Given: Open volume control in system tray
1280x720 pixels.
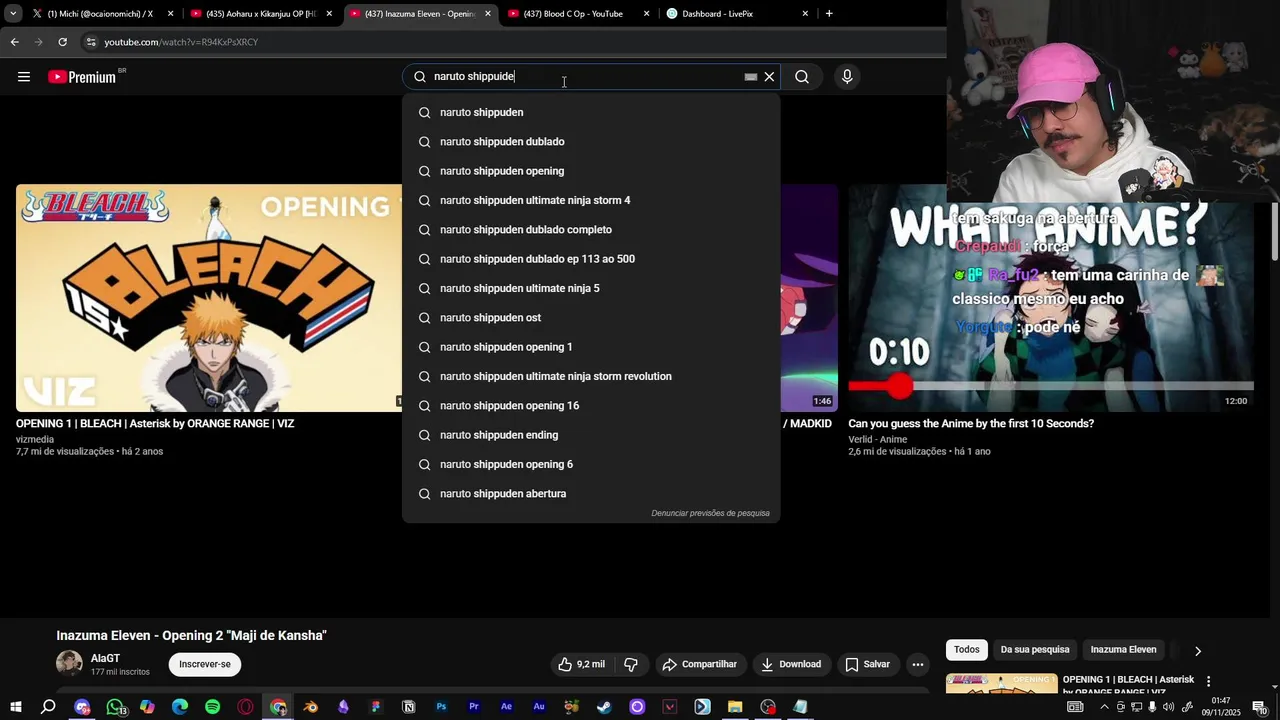Looking at the screenshot, I should point(1169,707).
